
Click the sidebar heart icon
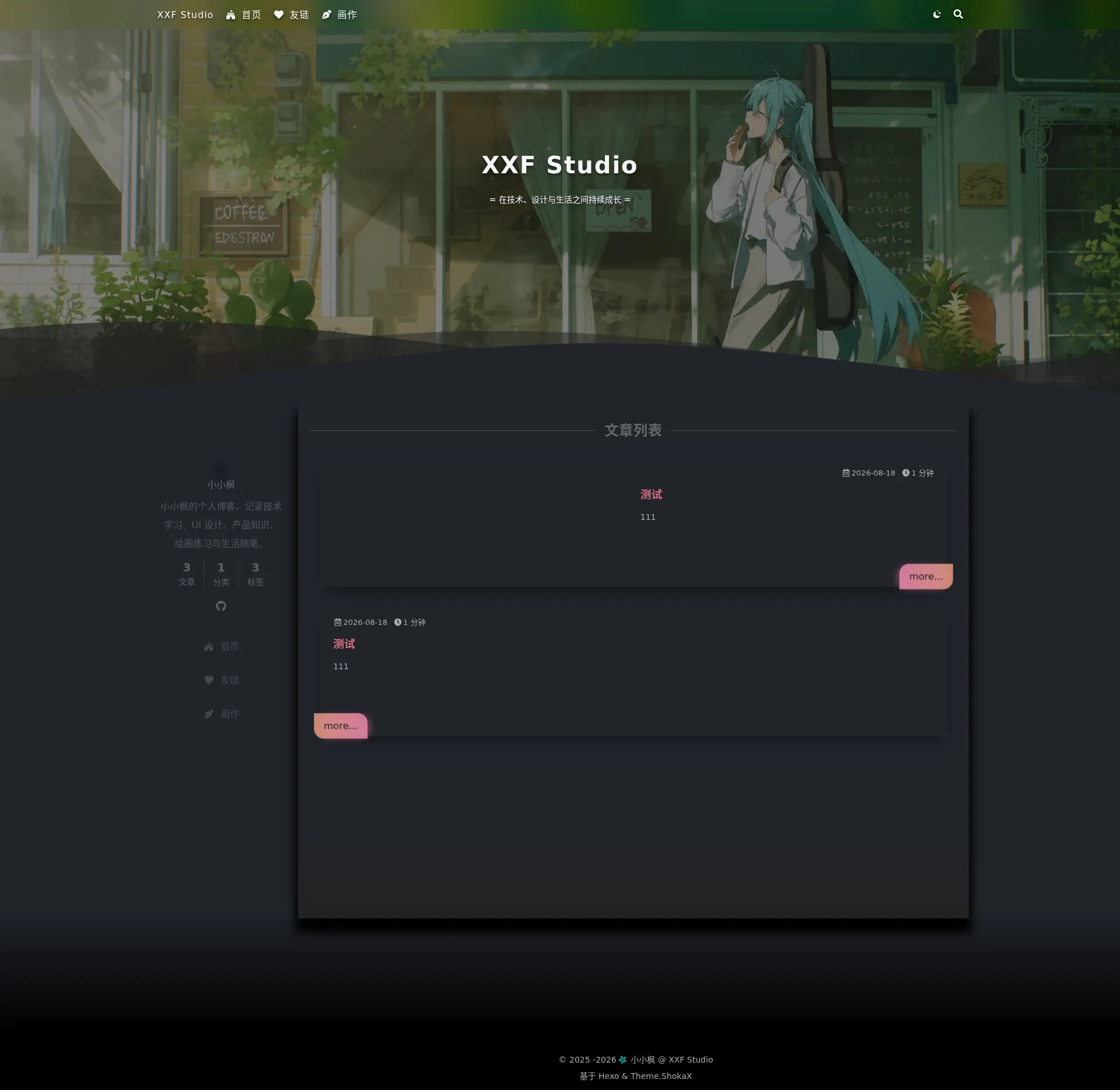(x=209, y=680)
